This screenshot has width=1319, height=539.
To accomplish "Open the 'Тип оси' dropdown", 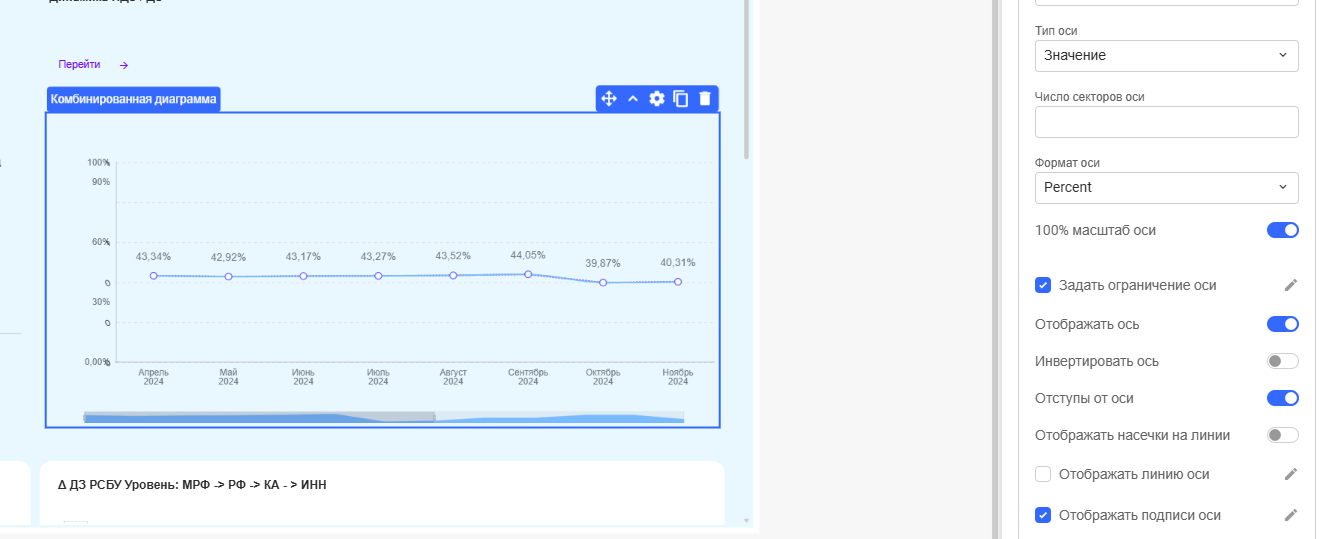I will click(x=1166, y=56).
